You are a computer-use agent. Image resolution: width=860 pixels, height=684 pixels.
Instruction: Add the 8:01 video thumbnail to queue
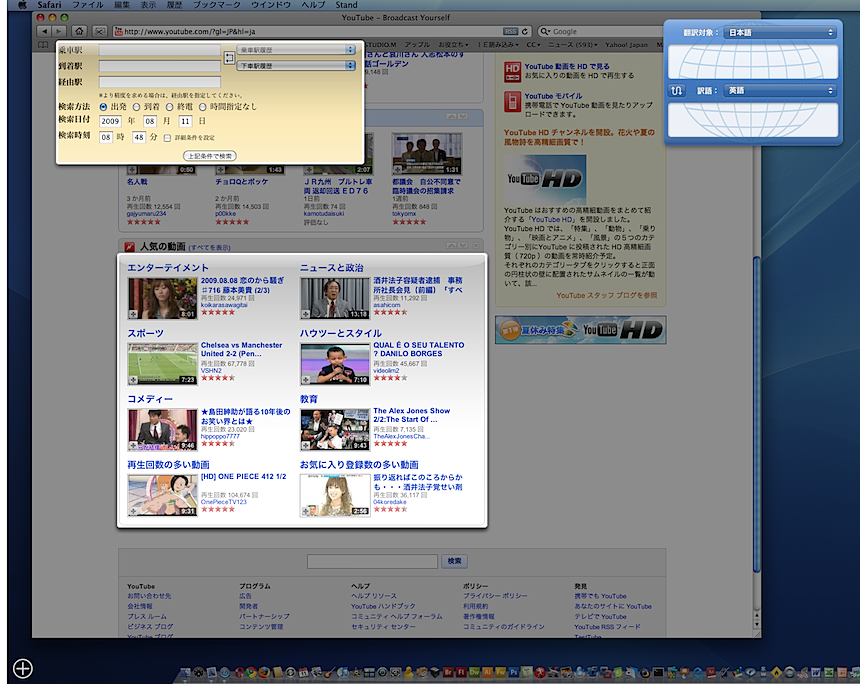(133, 314)
